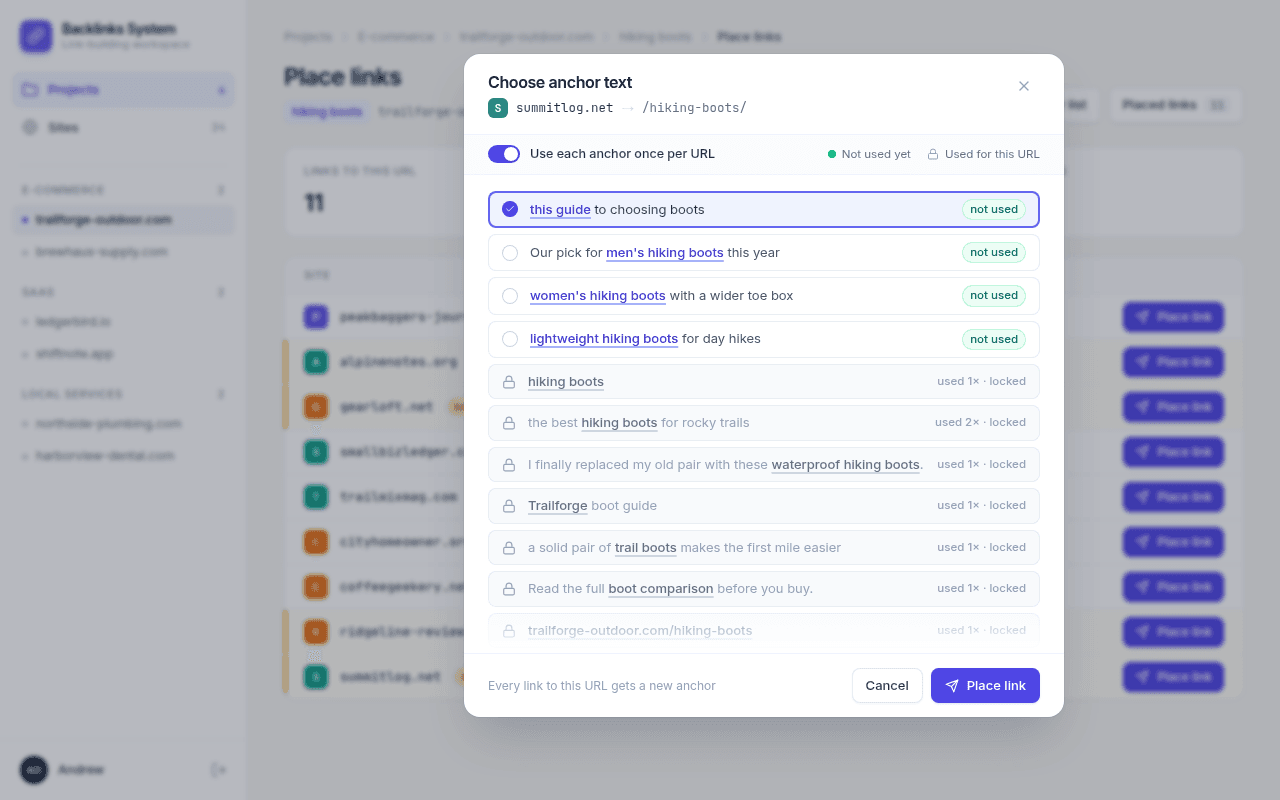The width and height of the screenshot is (1280, 800).
Task: Click '/hiking-boots/' path in dialog header
Action: coord(694,108)
